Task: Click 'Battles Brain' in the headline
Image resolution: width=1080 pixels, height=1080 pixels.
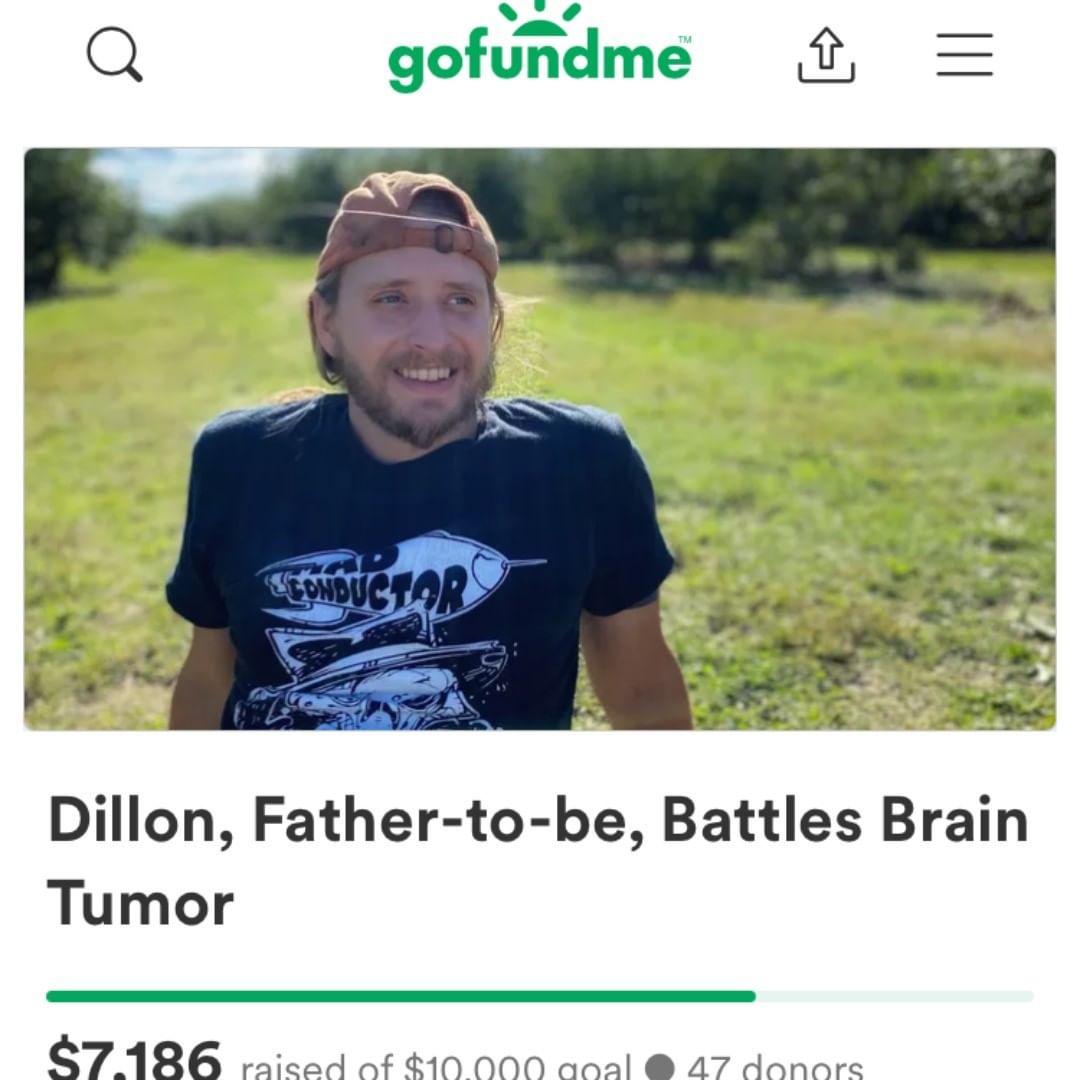Action: click(845, 820)
